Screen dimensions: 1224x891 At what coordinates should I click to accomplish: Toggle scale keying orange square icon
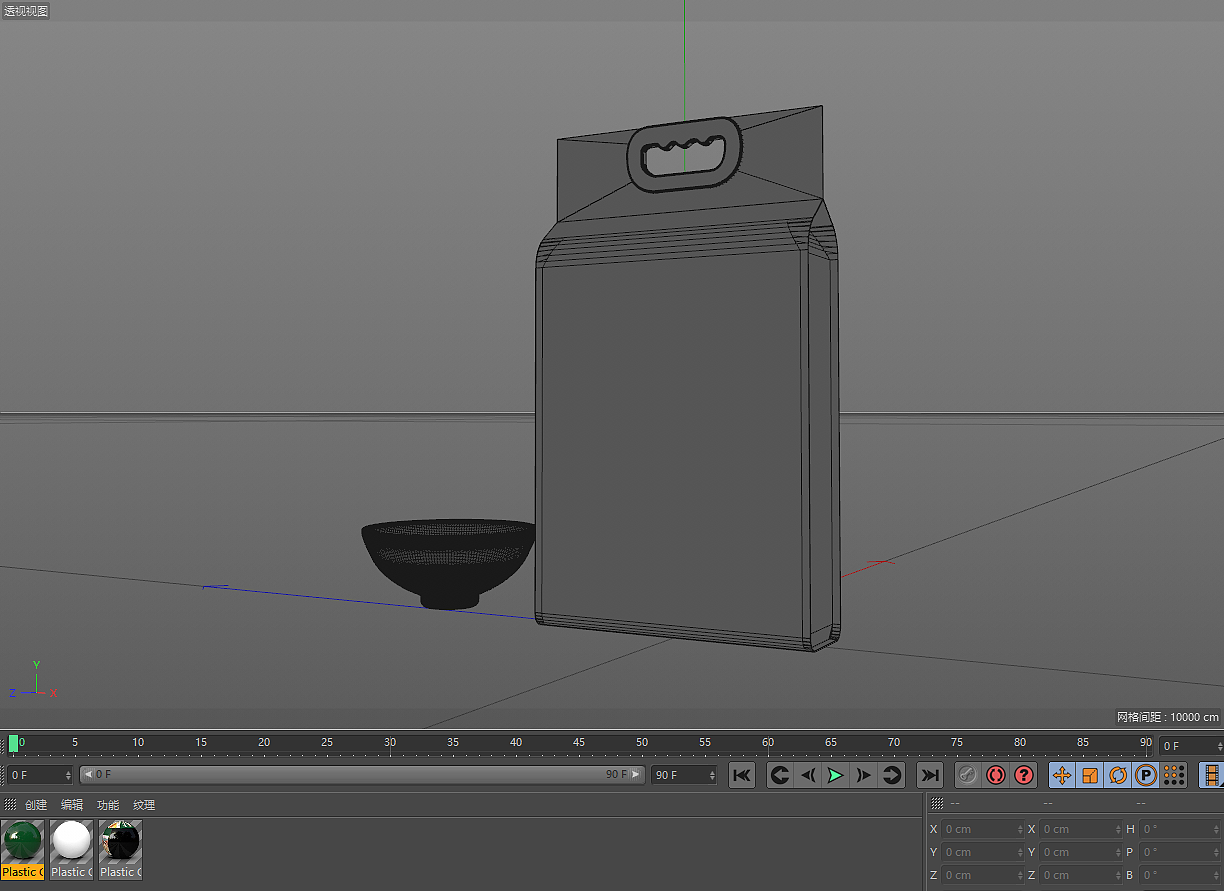(x=1090, y=775)
